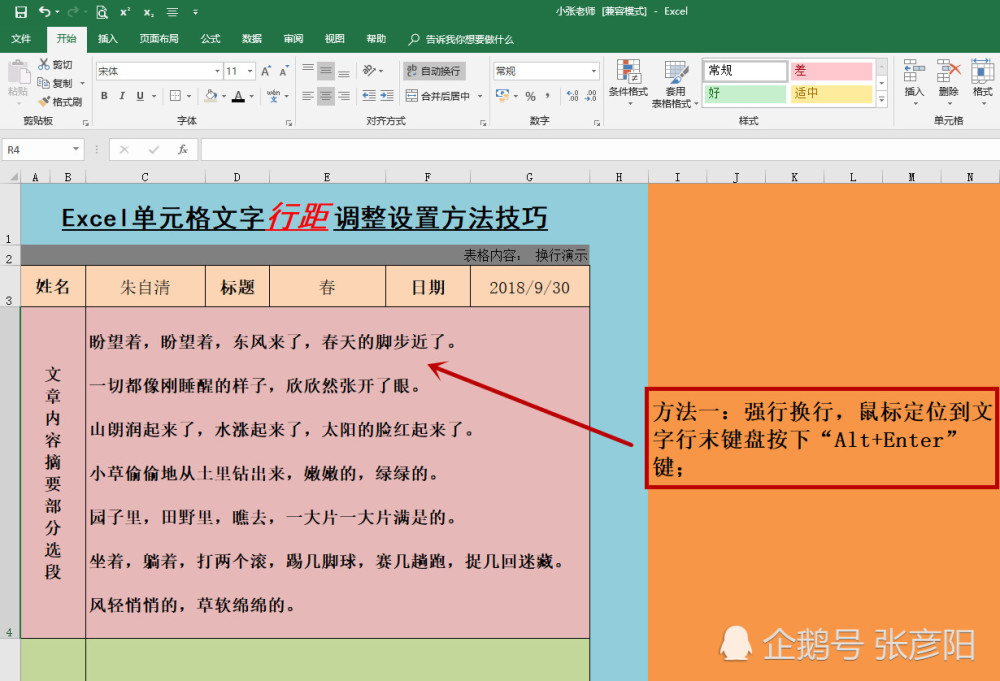The width and height of the screenshot is (1000, 681).
Task: Open the 套用表格格式 table format menu
Action: click(675, 83)
